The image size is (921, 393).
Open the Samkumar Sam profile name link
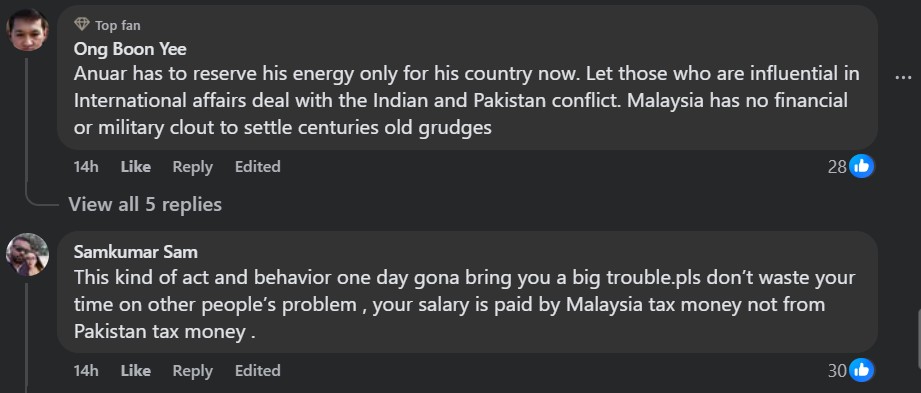[136, 252]
